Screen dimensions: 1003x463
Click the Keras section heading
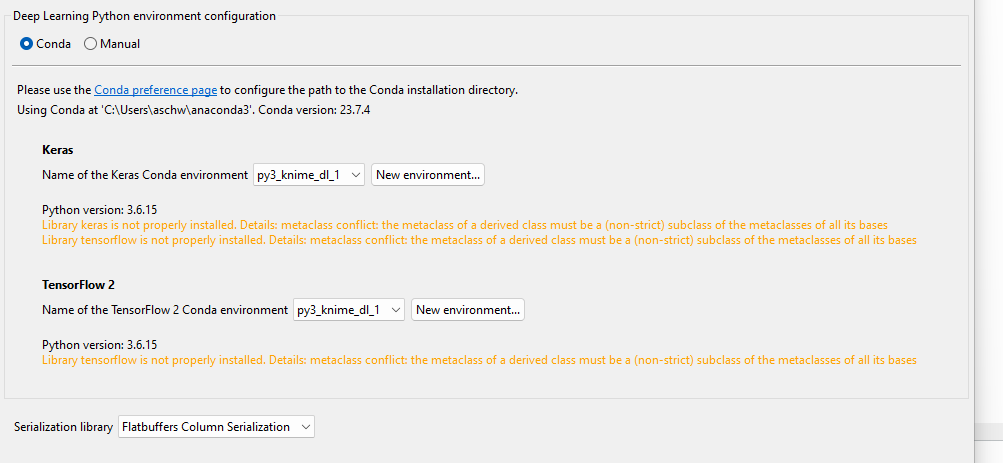pos(58,149)
